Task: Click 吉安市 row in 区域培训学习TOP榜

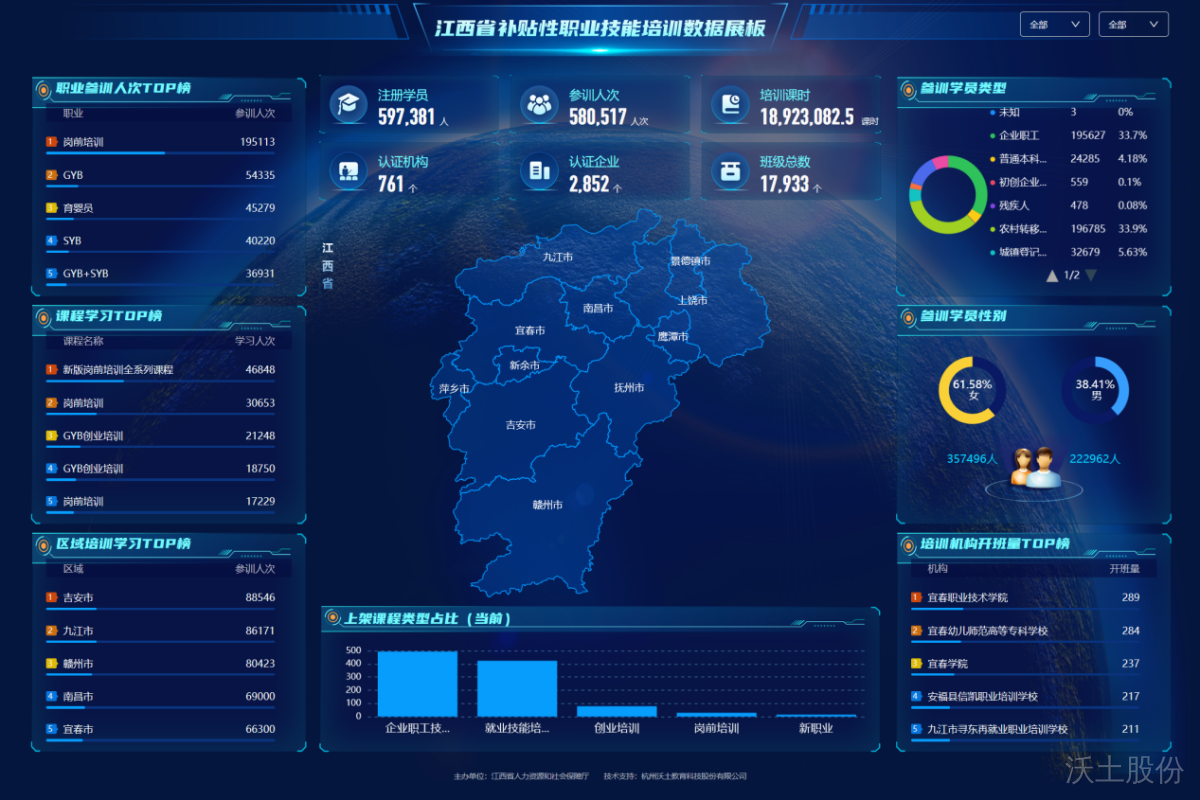Action: (78, 598)
